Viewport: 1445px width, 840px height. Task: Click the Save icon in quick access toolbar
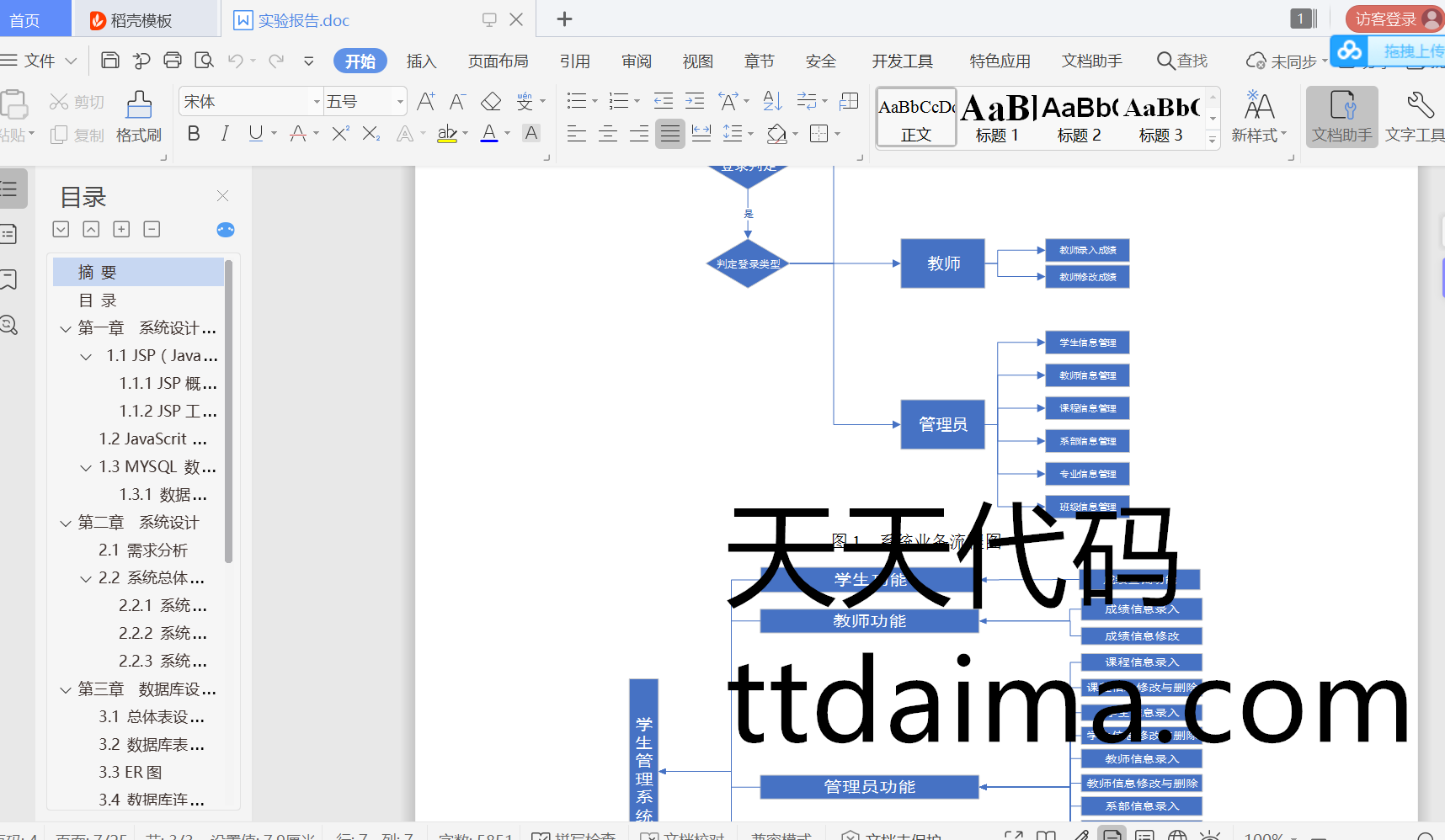109,60
